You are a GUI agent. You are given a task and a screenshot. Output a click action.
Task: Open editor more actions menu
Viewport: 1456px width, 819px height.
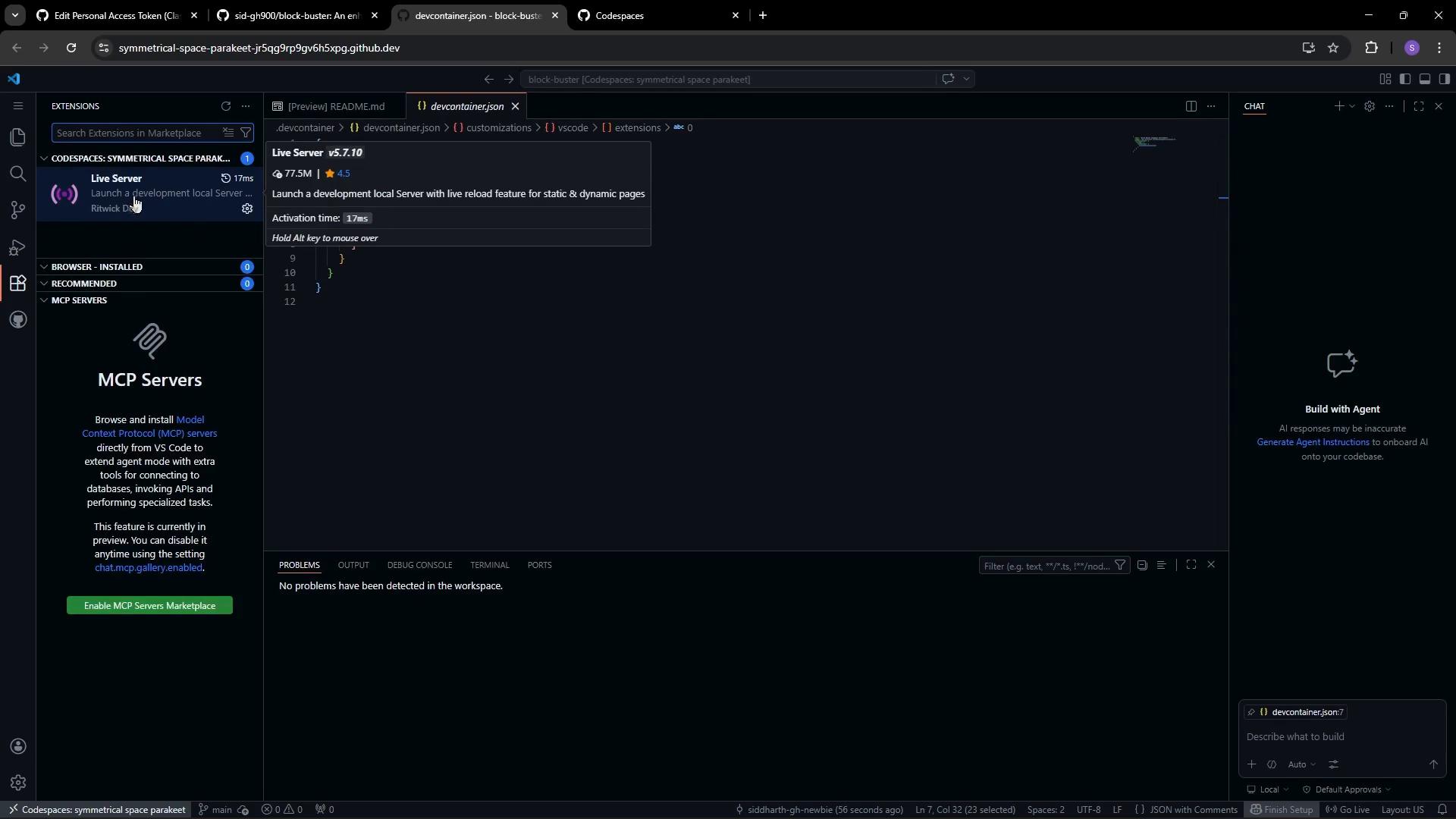[1211, 106]
